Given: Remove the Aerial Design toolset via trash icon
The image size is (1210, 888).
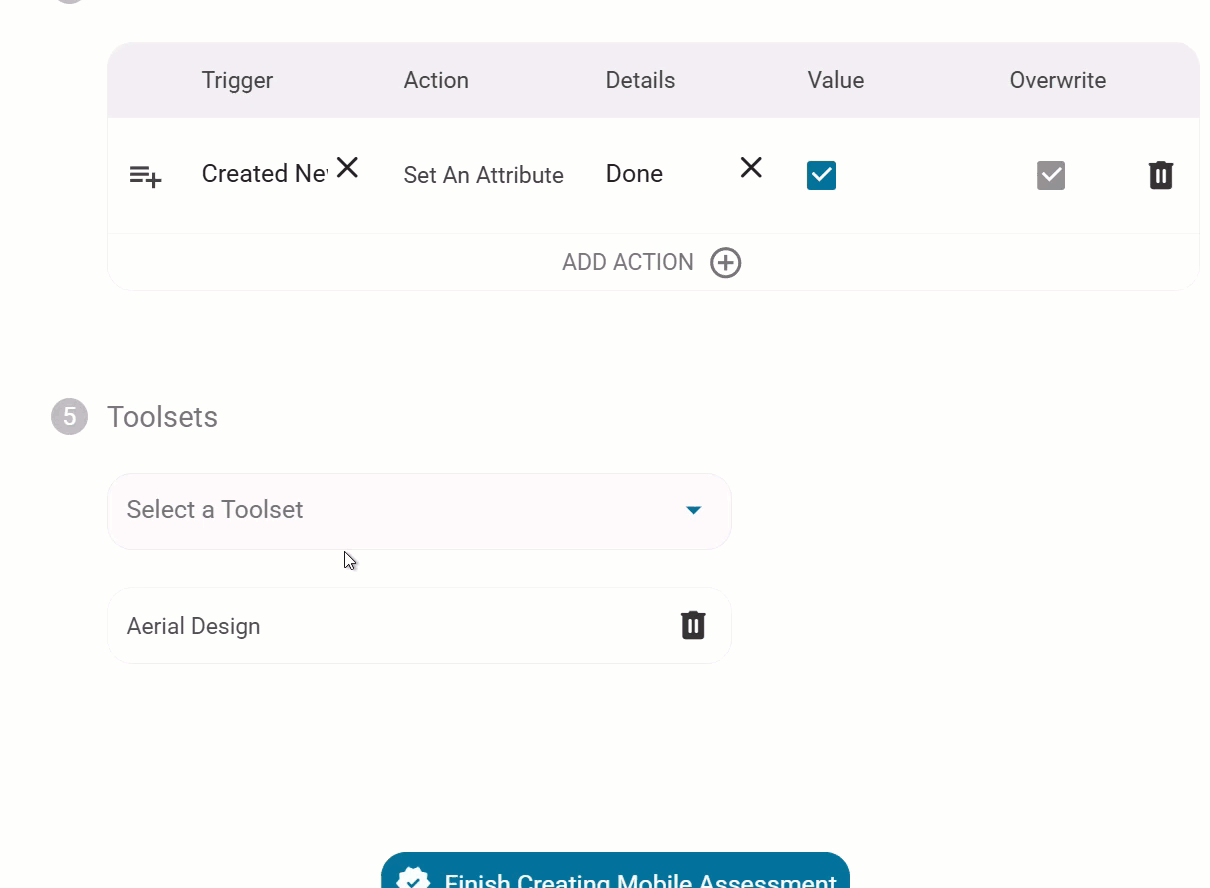Looking at the screenshot, I should pyautogui.click(x=693, y=625).
